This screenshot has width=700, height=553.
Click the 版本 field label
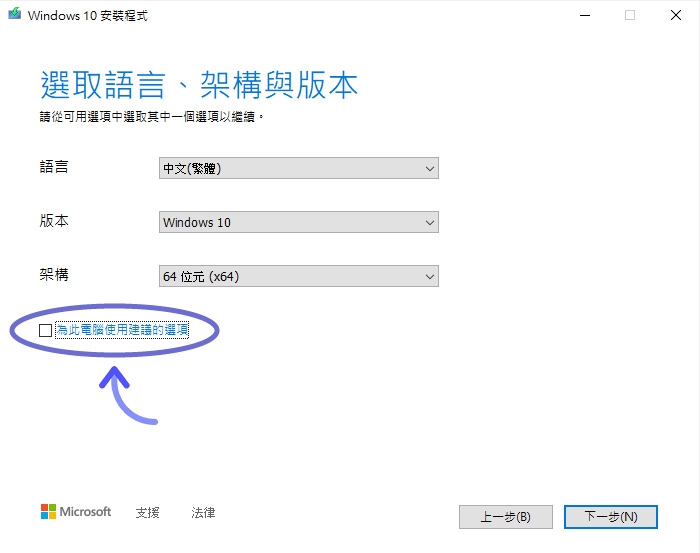coord(54,220)
